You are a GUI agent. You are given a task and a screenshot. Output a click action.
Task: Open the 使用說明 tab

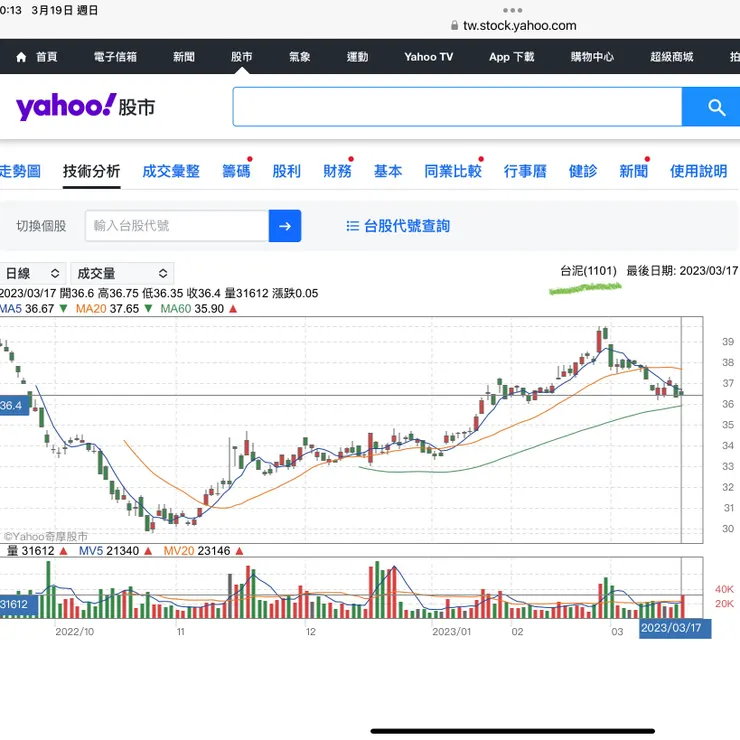point(698,171)
